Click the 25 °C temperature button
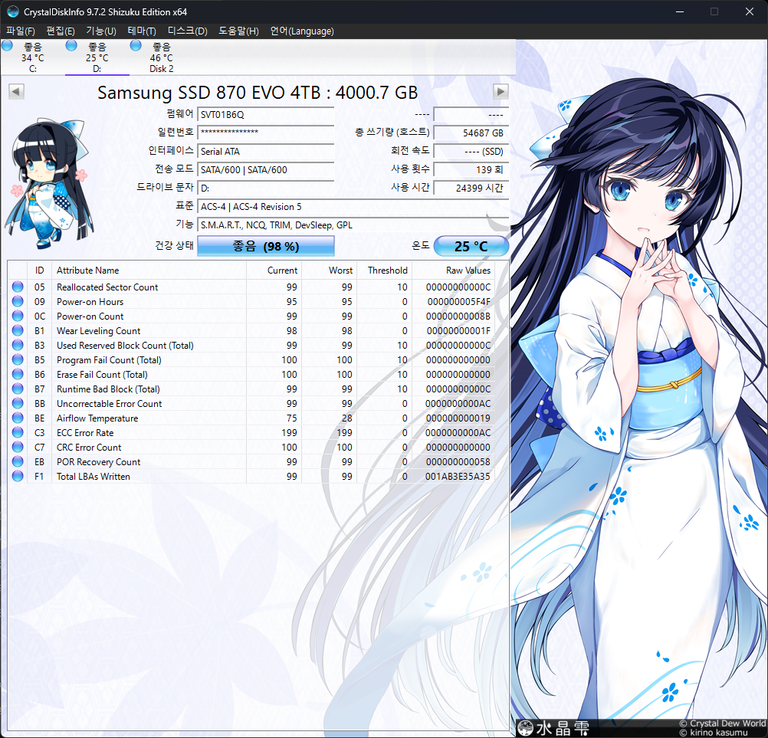 click(x=471, y=246)
